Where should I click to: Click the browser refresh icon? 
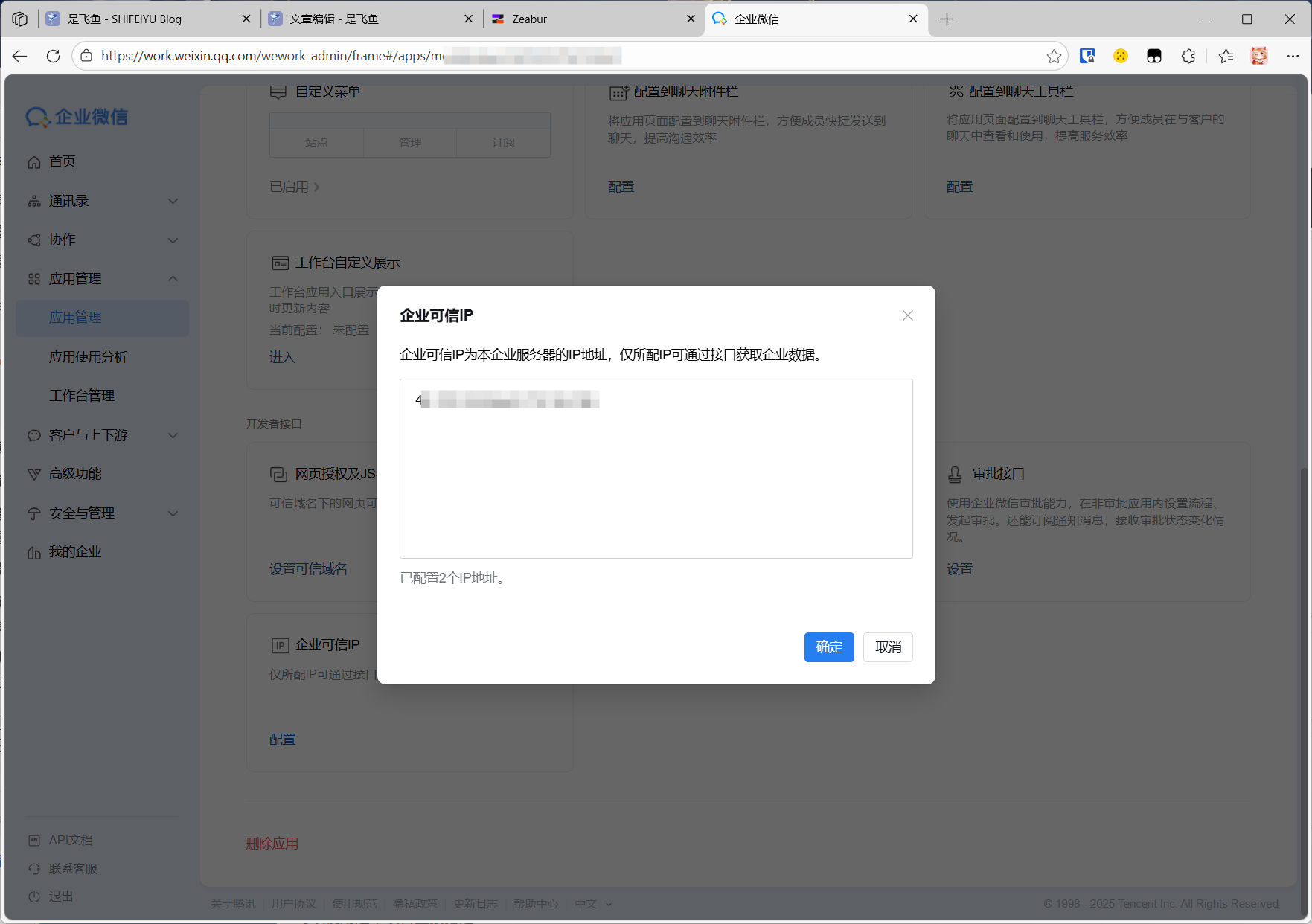(53, 56)
